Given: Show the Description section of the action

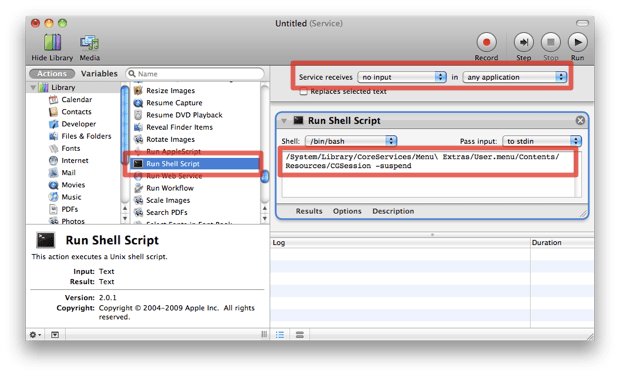Looking at the screenshot, I should [393, 211].
